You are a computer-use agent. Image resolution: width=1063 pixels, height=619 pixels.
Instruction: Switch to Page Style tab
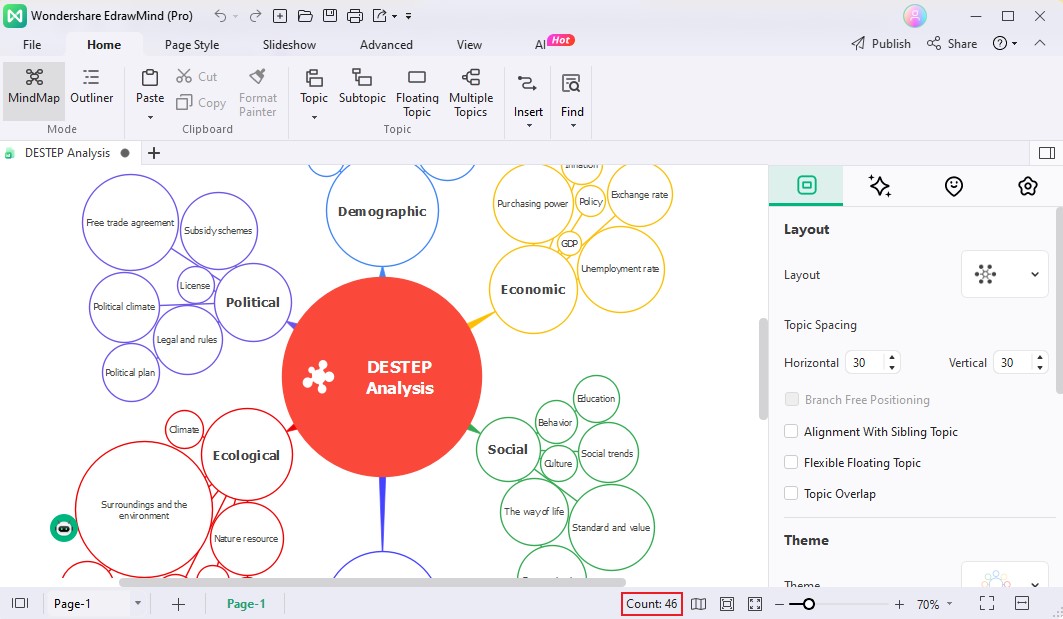(192, 45)
